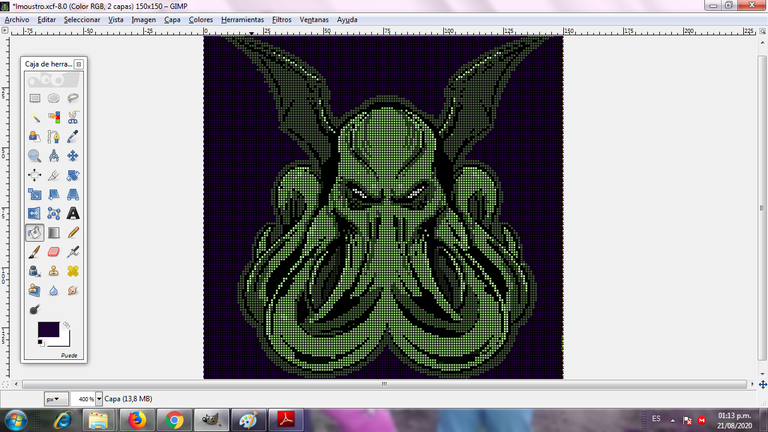Open the image navigation cross icon
The width and height of the screenshot is (768, 432).
(x=763, y=384)
